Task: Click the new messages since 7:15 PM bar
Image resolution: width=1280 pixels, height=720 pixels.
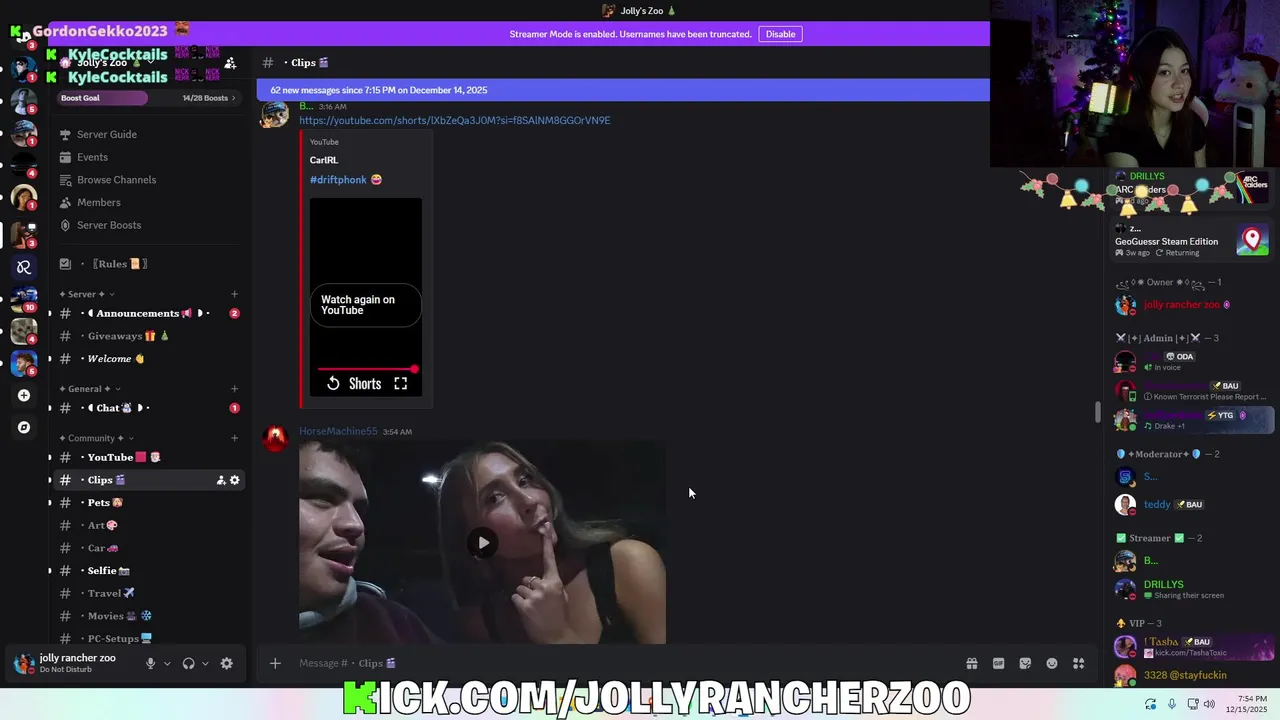Action: coord(623,90)
